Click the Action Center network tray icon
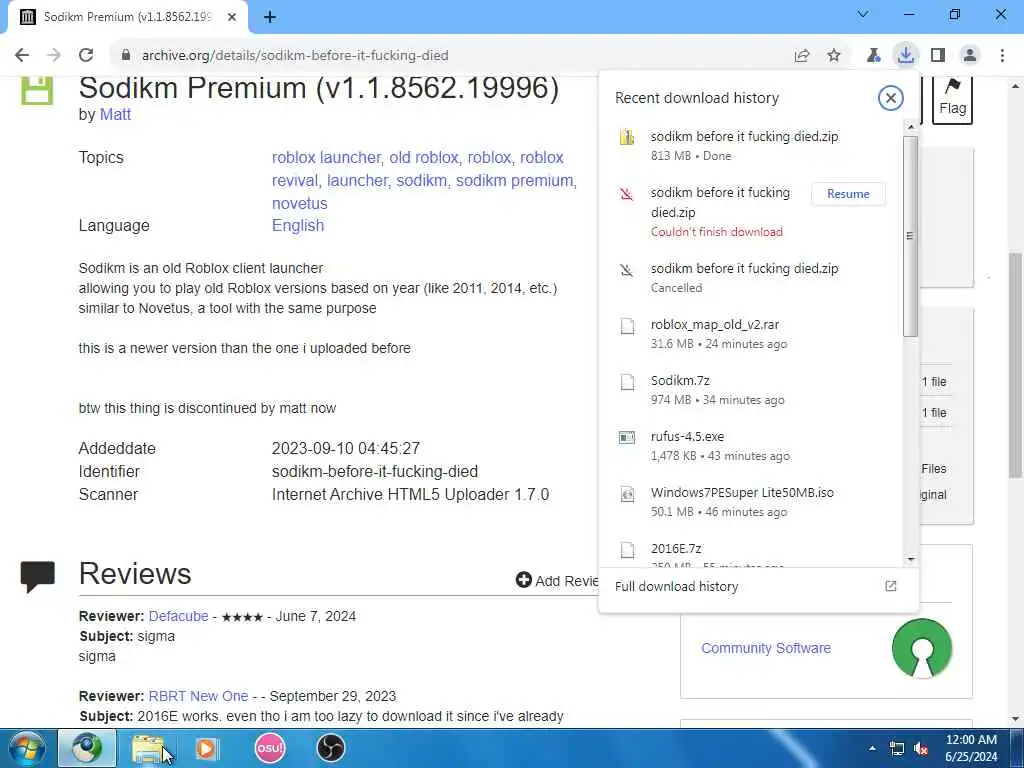The image size is (1024, 768). (897, 748)
